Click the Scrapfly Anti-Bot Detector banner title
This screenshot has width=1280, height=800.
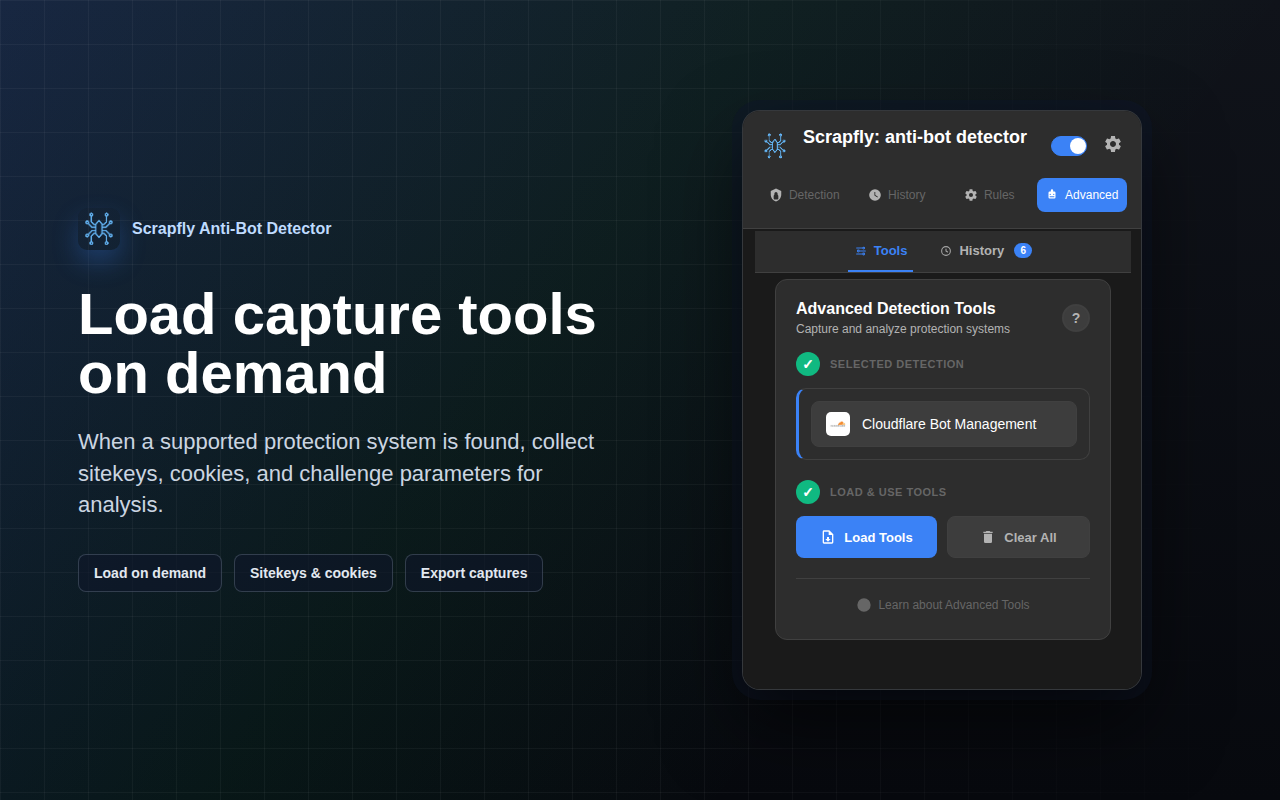tap(232, 229)
